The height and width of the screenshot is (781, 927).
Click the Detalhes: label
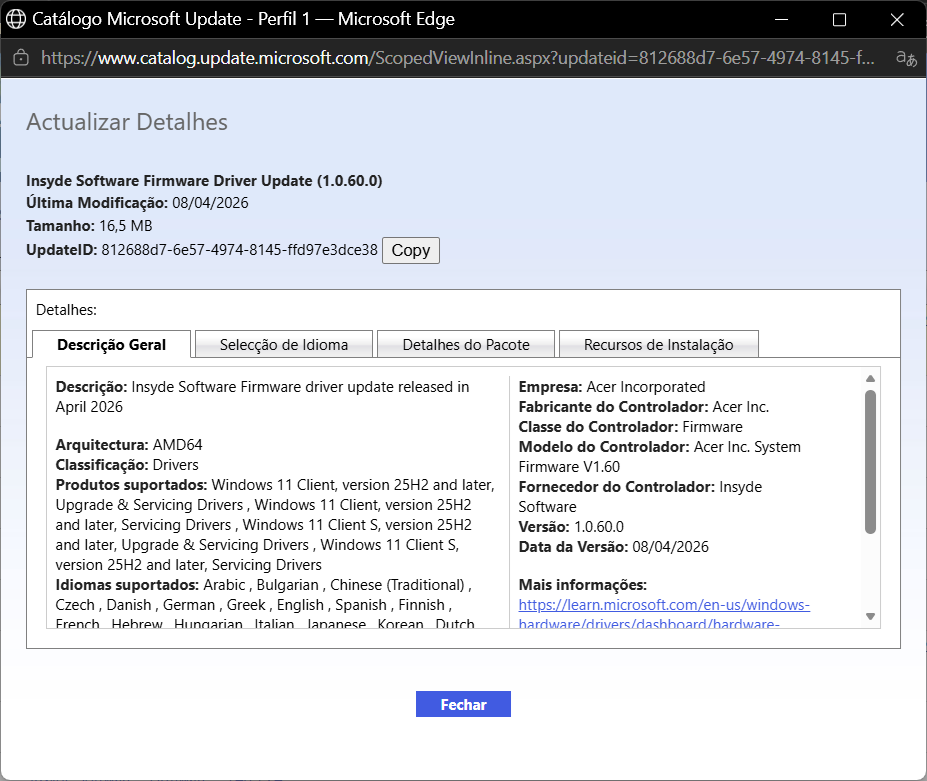[66, 310]
